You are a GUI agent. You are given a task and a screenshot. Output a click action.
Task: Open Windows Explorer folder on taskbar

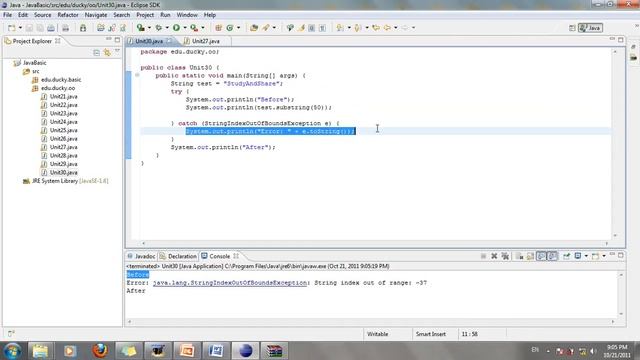click(x=40, y=351)
